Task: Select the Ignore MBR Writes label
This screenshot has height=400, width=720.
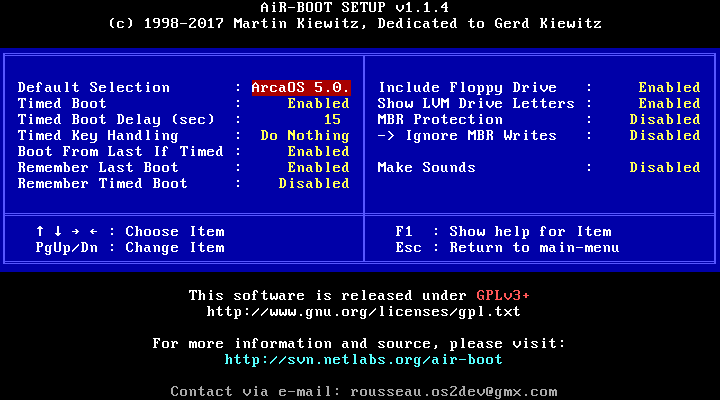Action: (x=480, y=136)
